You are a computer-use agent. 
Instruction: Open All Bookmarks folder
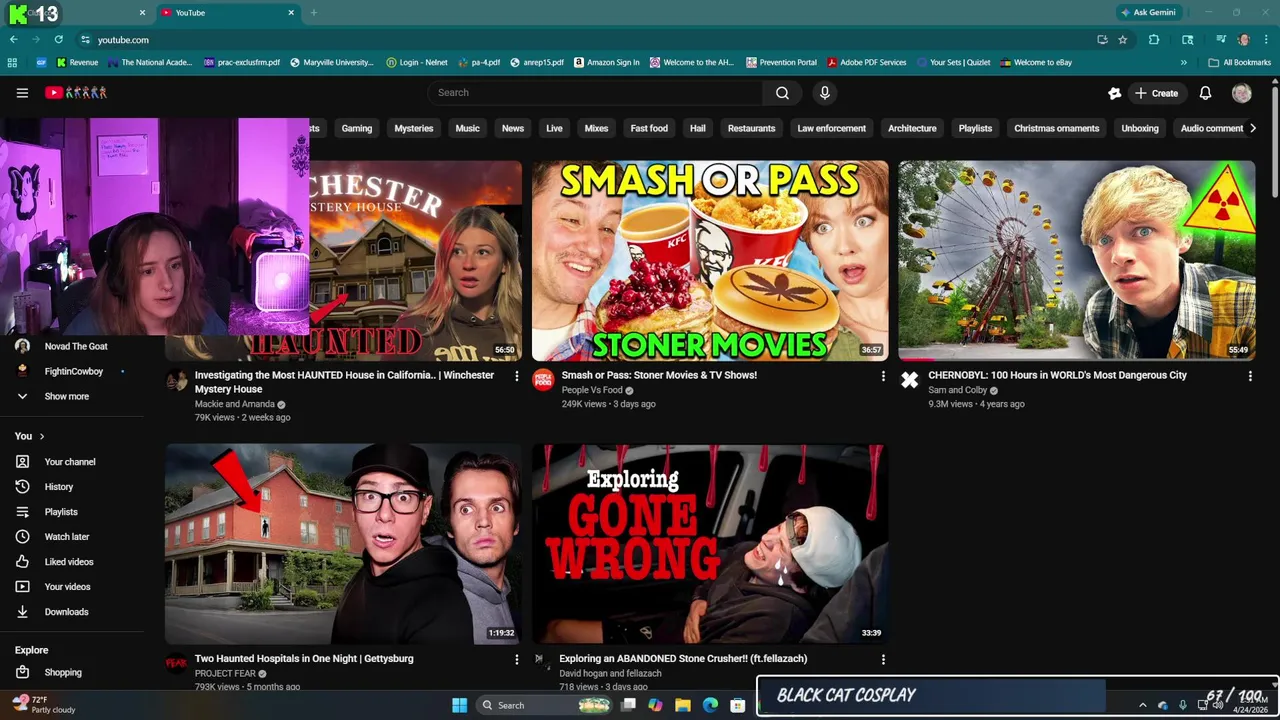[x=1240, y=62]
